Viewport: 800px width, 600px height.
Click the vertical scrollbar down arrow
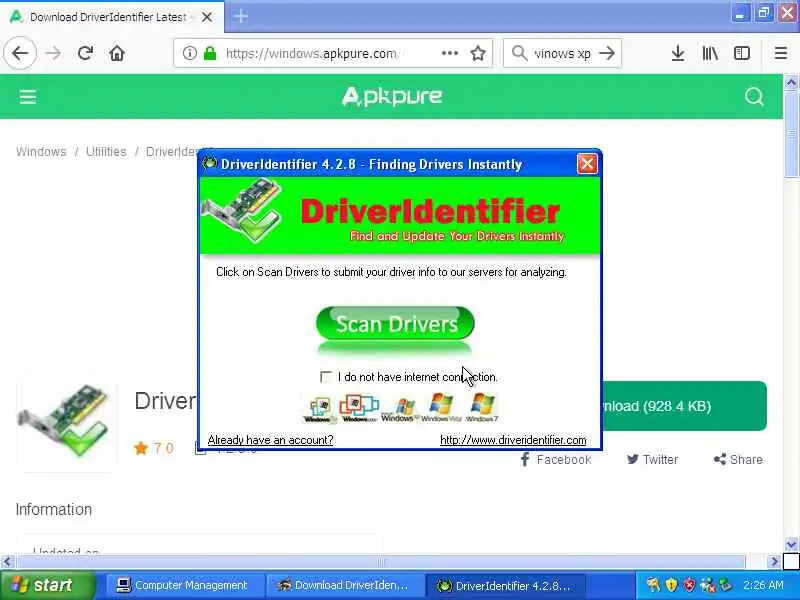point(791,544)
